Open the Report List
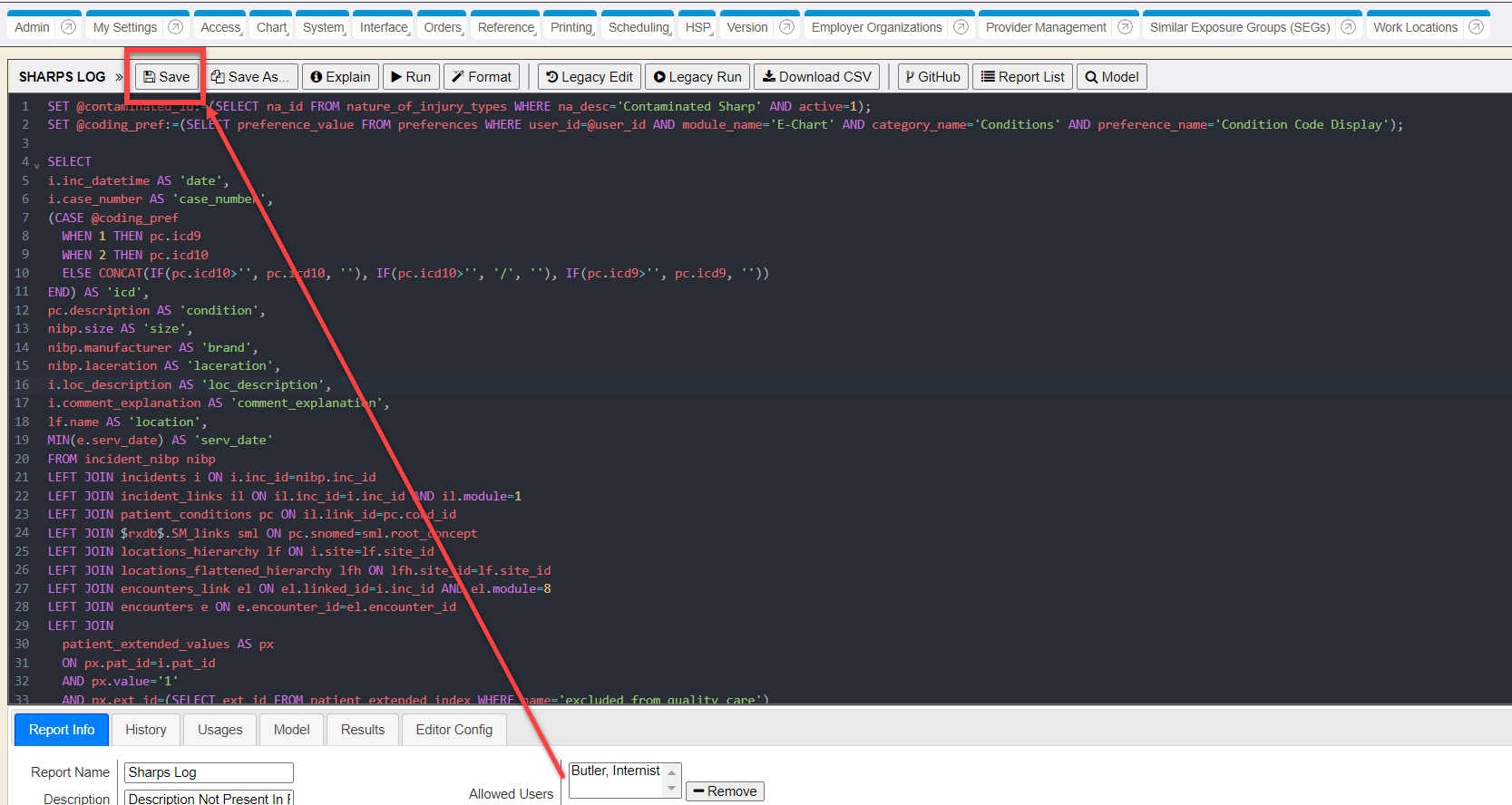 tap(1022, 77)
